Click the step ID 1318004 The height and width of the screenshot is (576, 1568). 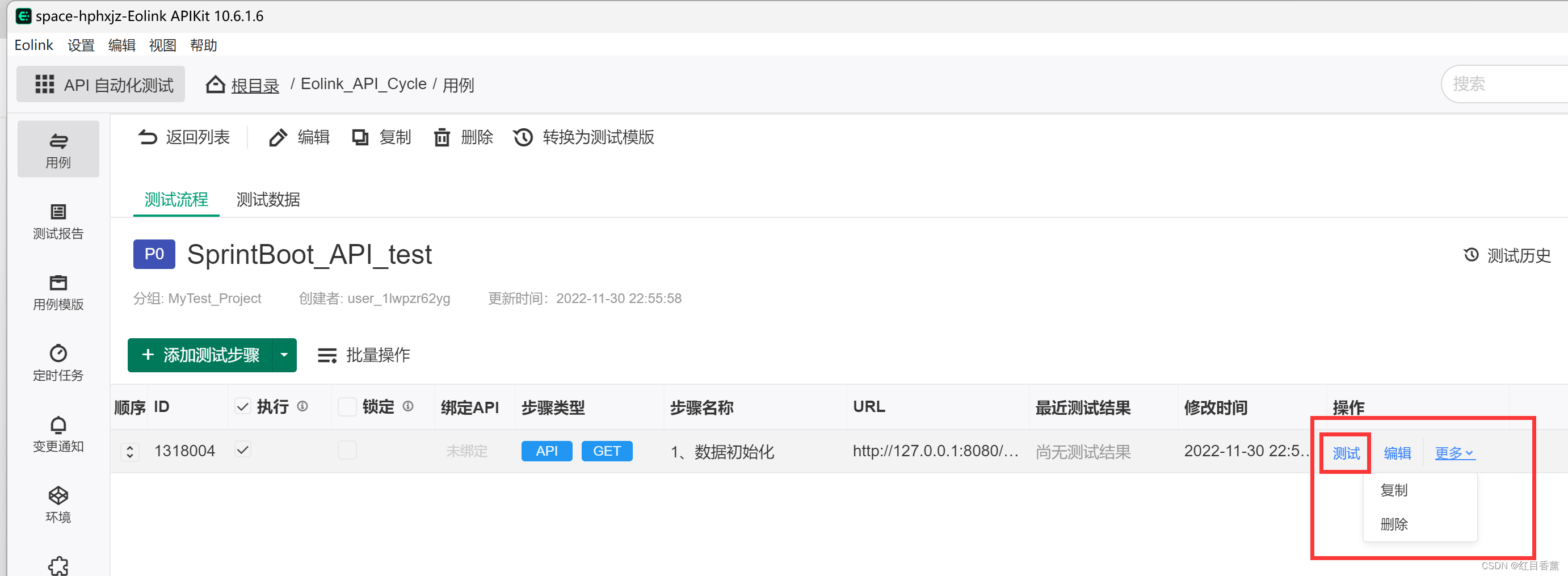[184, 451]
